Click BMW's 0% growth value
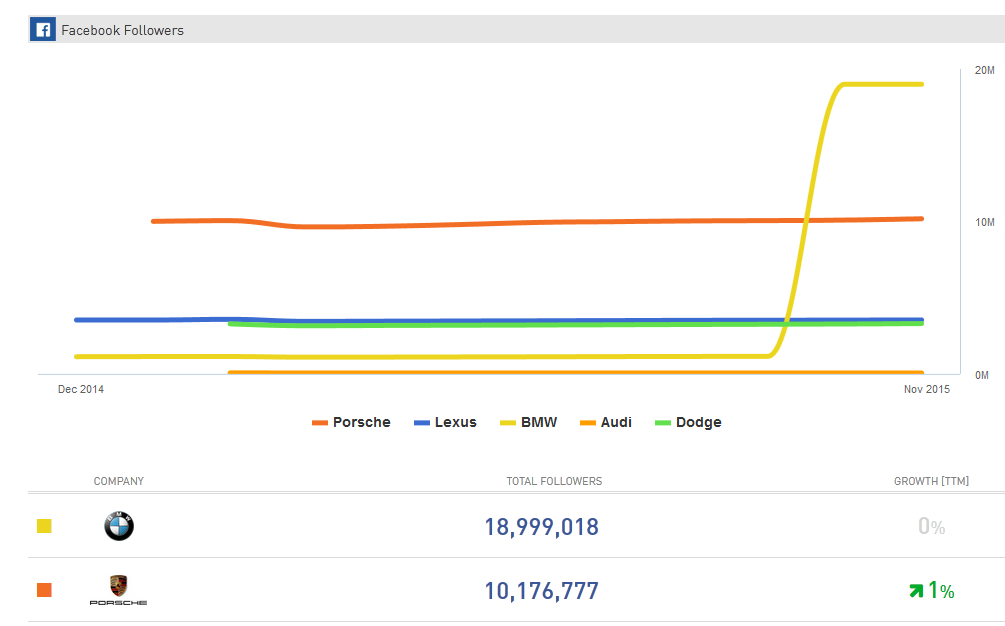Screen dimensions: 1005x626 (x=931, y=527)
